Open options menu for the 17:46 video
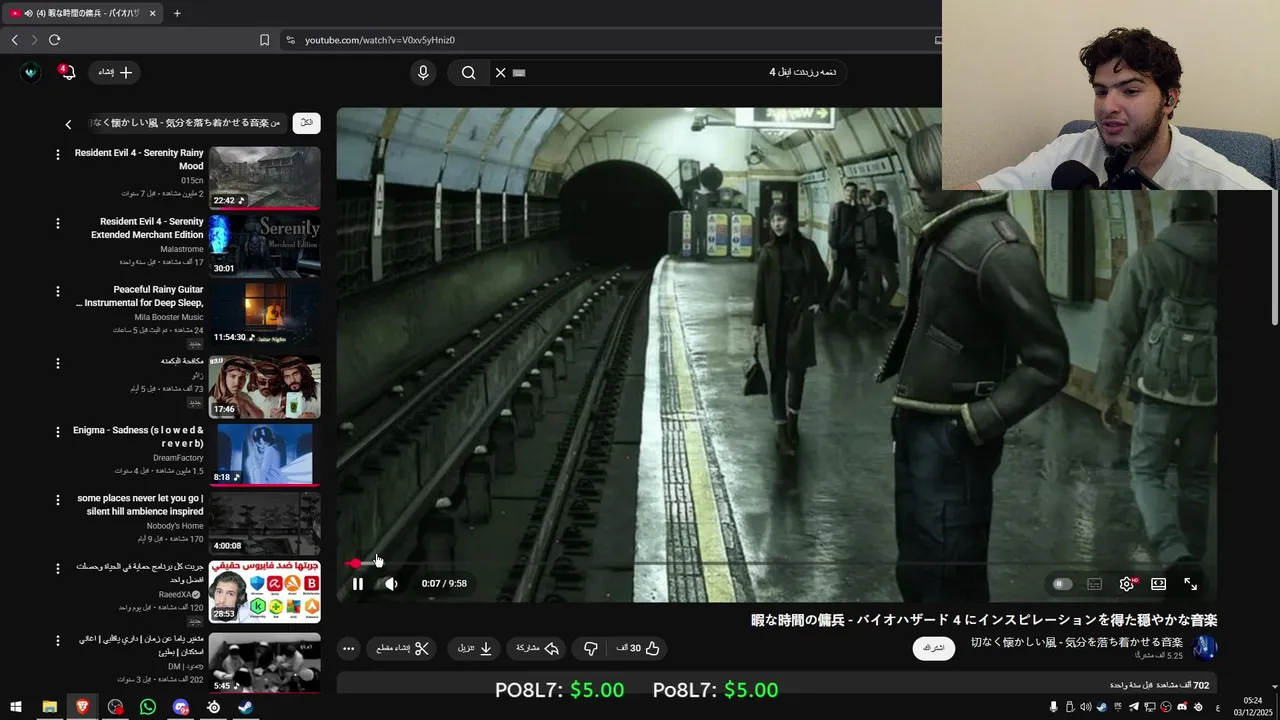Image resolution: width=1280 pixels, height=720 pixels. [57, 362]
